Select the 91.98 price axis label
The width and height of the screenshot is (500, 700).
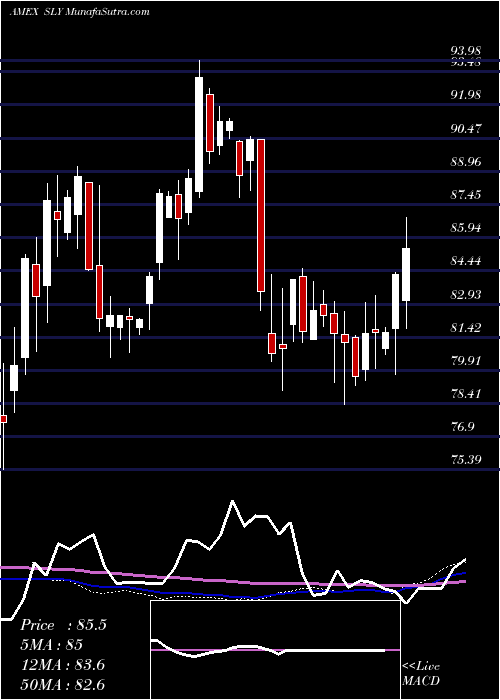click(x=466, y=95)
